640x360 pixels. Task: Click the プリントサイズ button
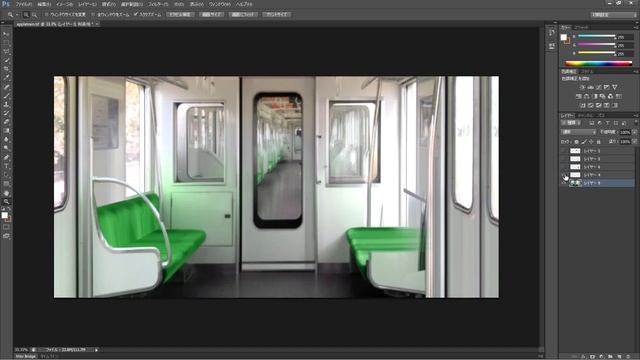[x=277, y=15]
